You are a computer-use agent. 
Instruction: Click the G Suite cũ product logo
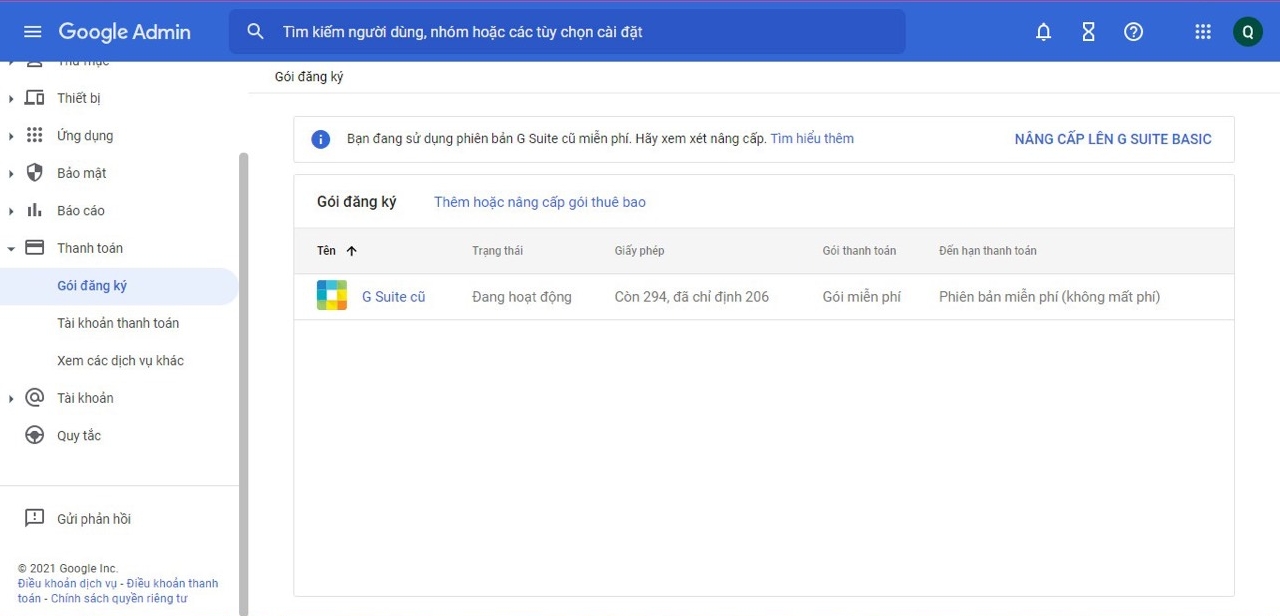pos(332,296)
